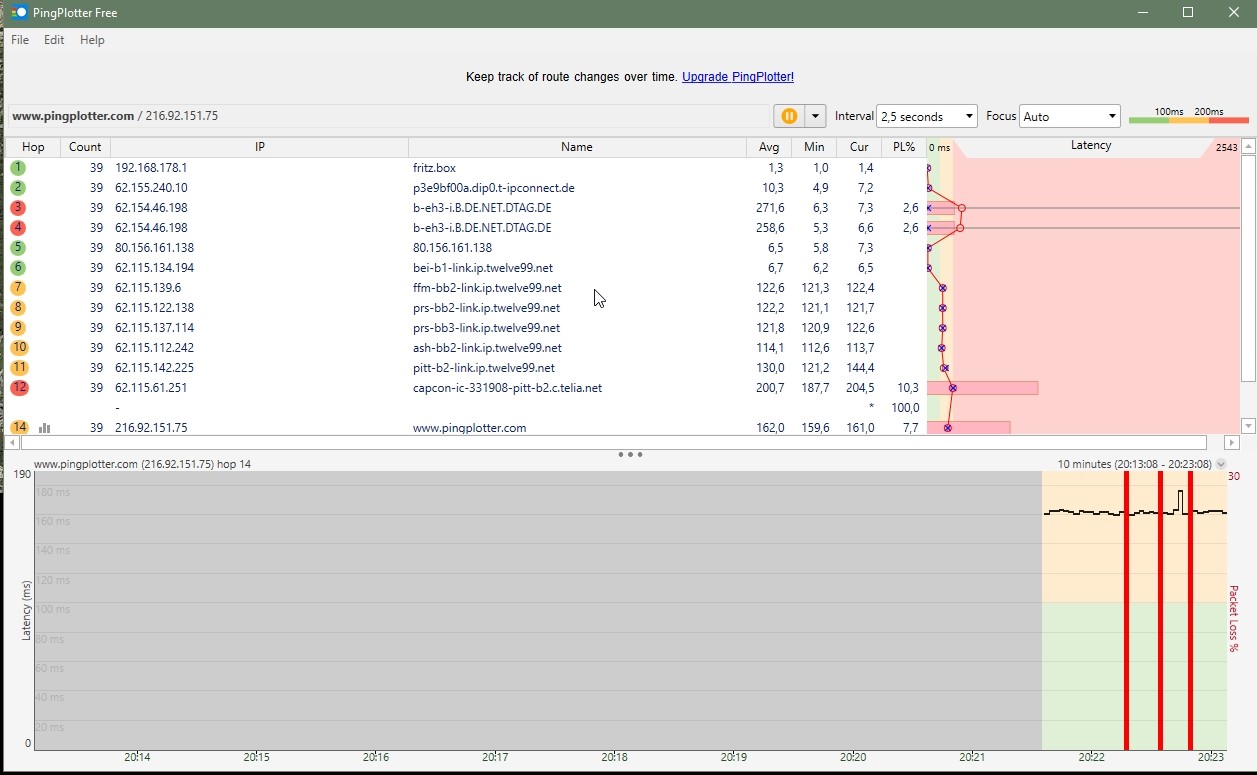Select bei-b1-link.ip.twelve99.net hop name
This screenshot has height=775, width=1257.
click(483, 268)
